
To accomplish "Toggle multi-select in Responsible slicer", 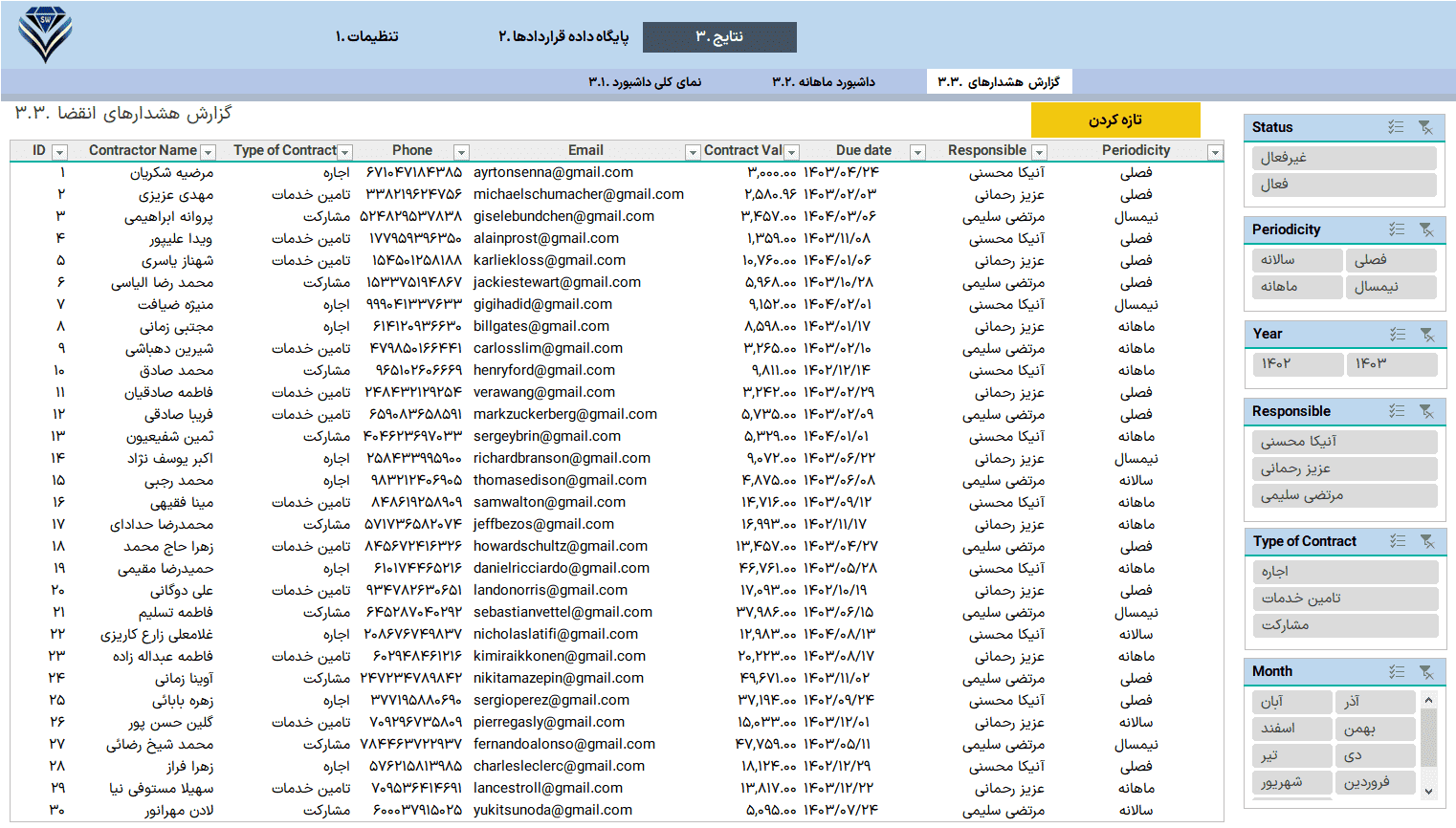I will pos(1398,411).
